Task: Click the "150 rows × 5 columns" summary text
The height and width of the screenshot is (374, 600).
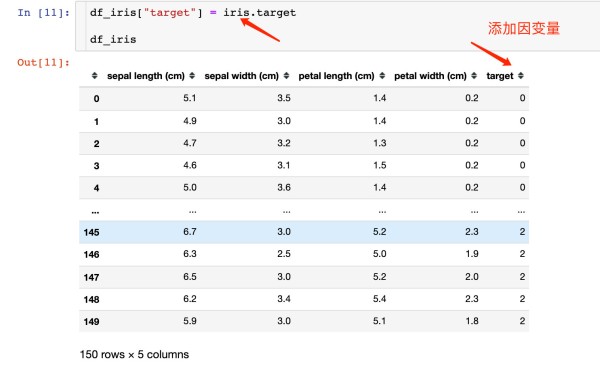Action: 134,354
